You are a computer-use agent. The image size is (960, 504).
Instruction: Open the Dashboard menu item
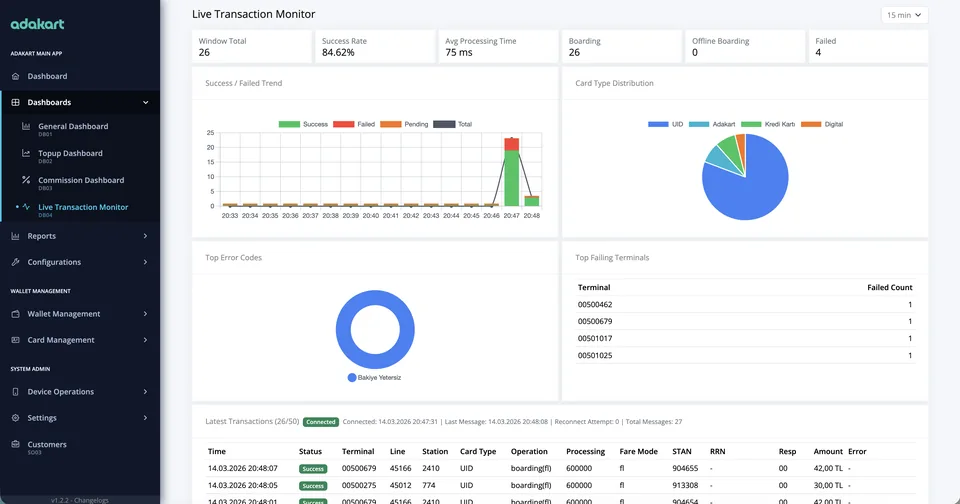click(x=80, y=76)
